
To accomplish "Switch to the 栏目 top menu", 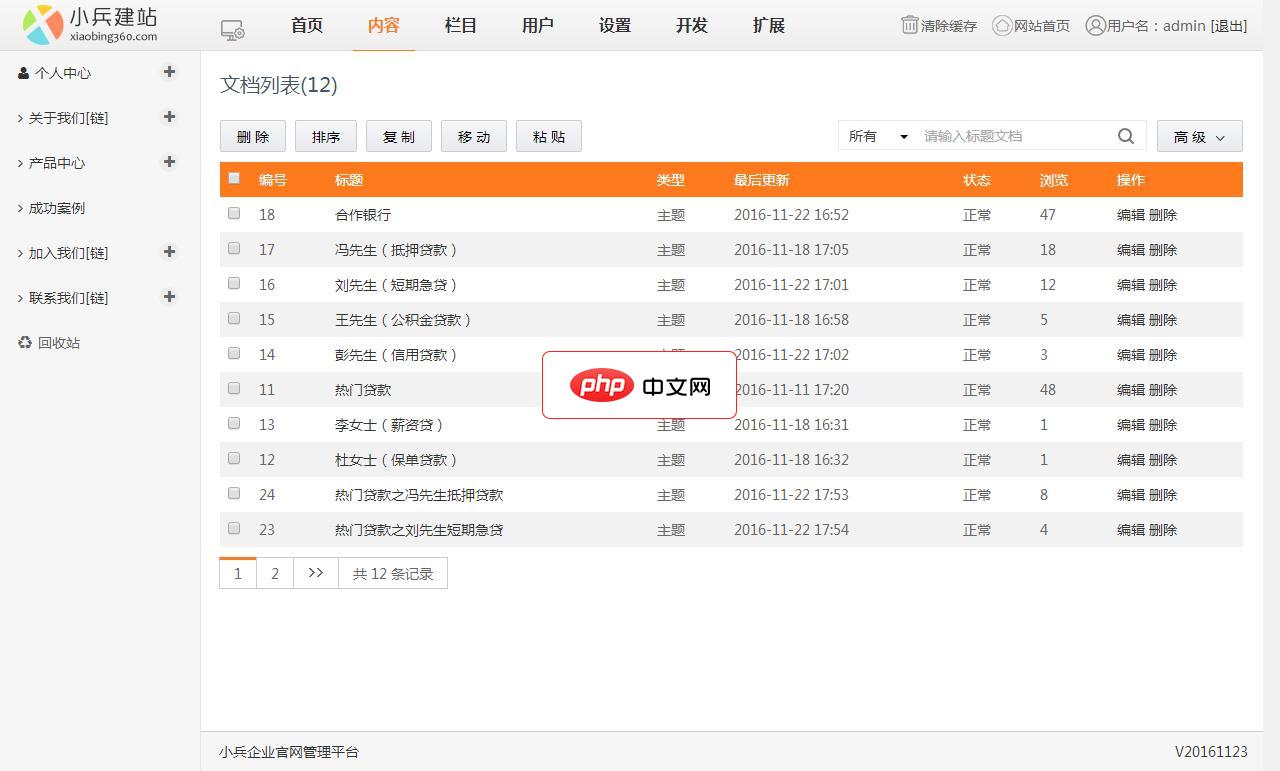I will (x=460, y=26).
